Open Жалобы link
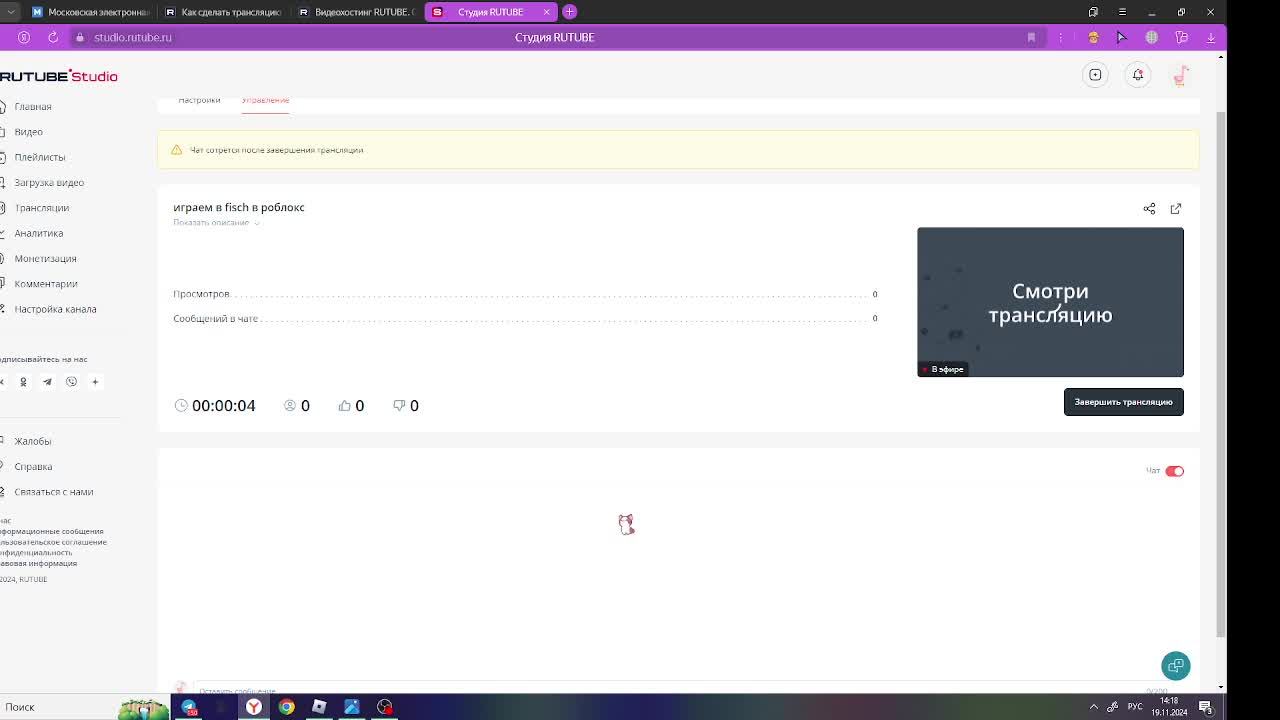 32,441
